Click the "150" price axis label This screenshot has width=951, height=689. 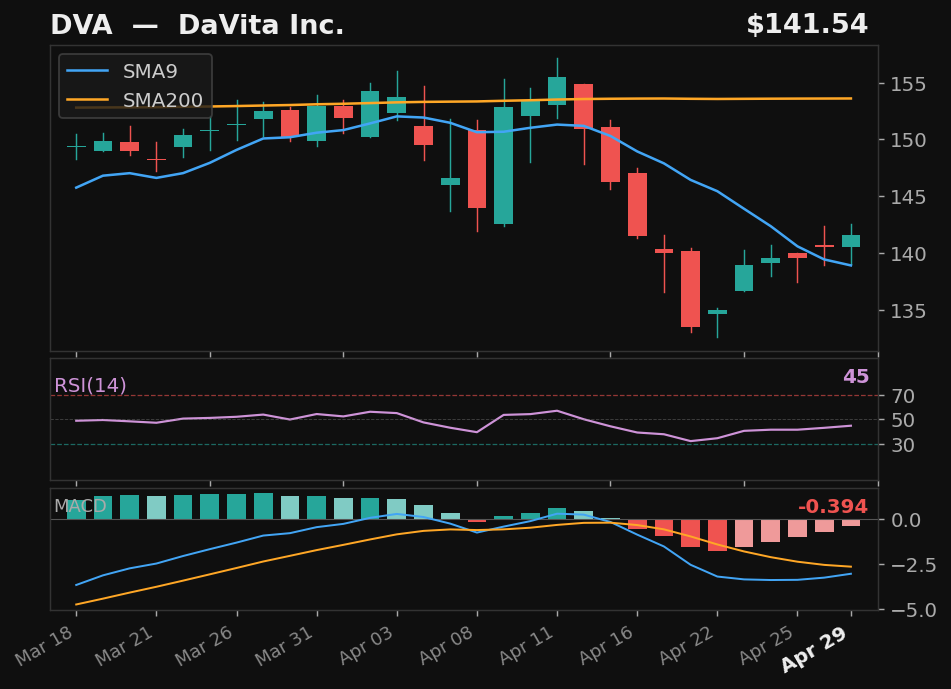[x=908, y=140]
